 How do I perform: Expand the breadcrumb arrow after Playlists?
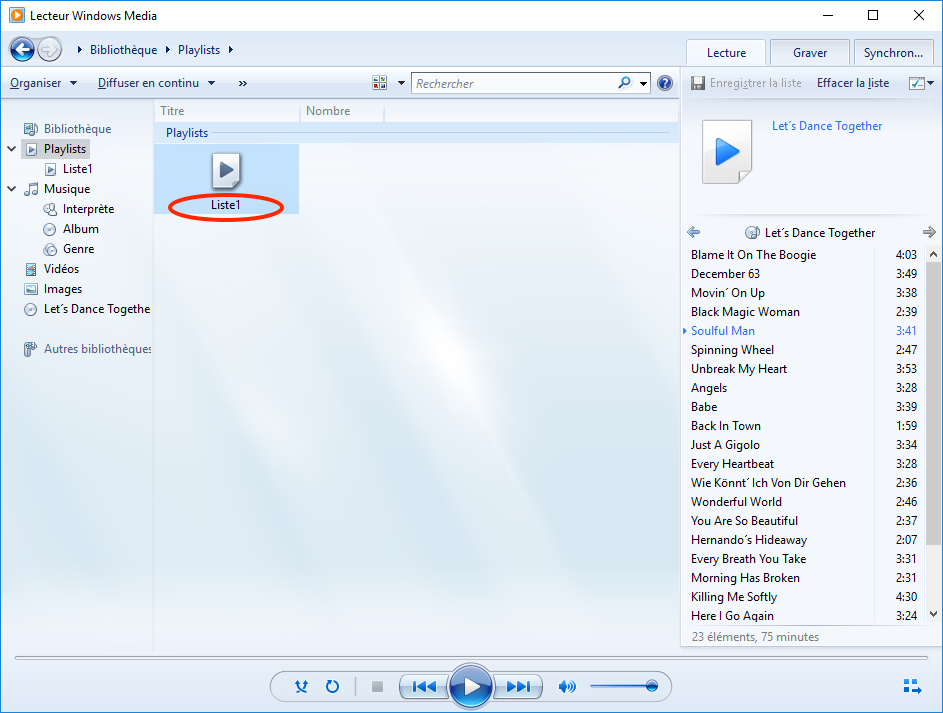click(230, 50)
